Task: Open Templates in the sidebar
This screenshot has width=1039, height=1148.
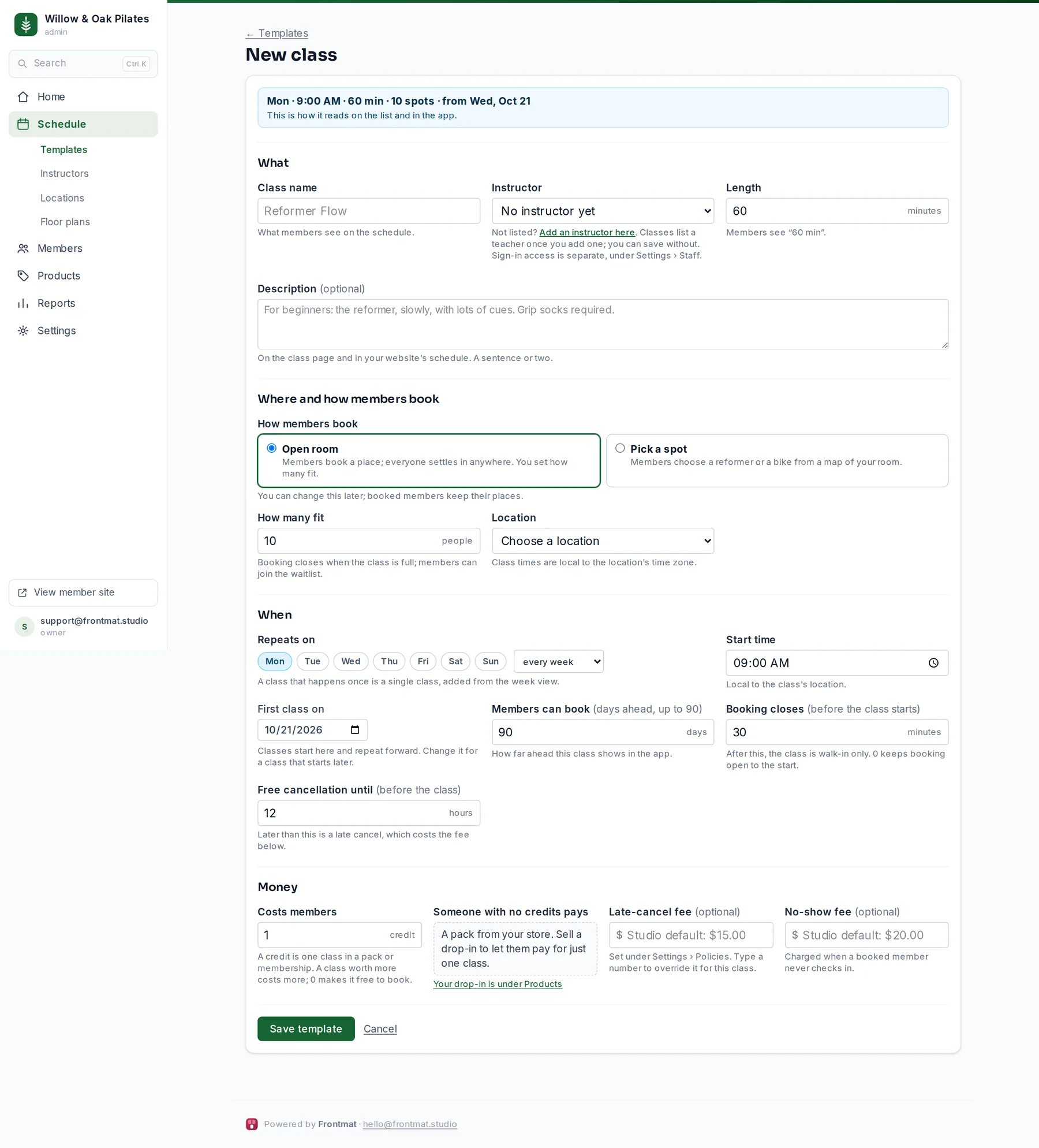Action: coord(63,150)
